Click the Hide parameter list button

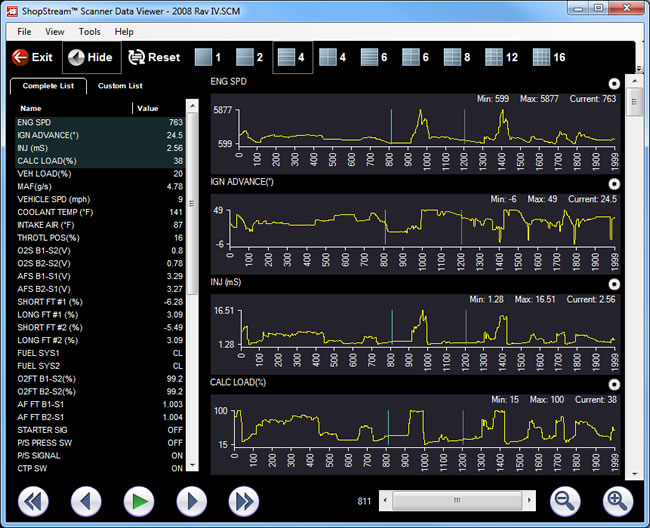point(90,57)
